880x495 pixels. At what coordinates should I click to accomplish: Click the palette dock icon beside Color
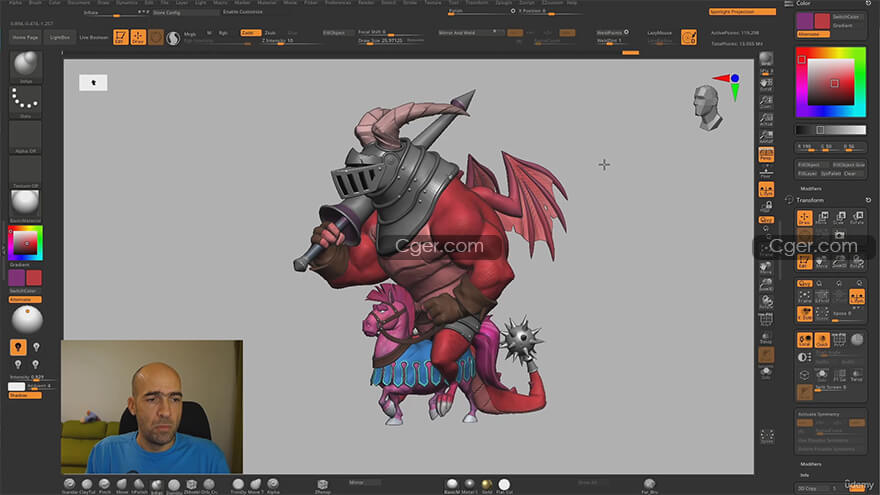(x=789, y=3)
